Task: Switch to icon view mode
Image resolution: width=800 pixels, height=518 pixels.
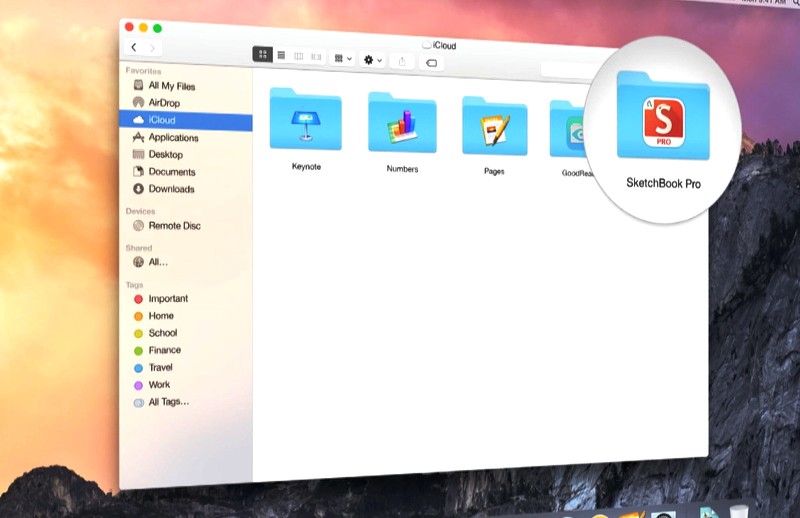Action: point(262,54)
